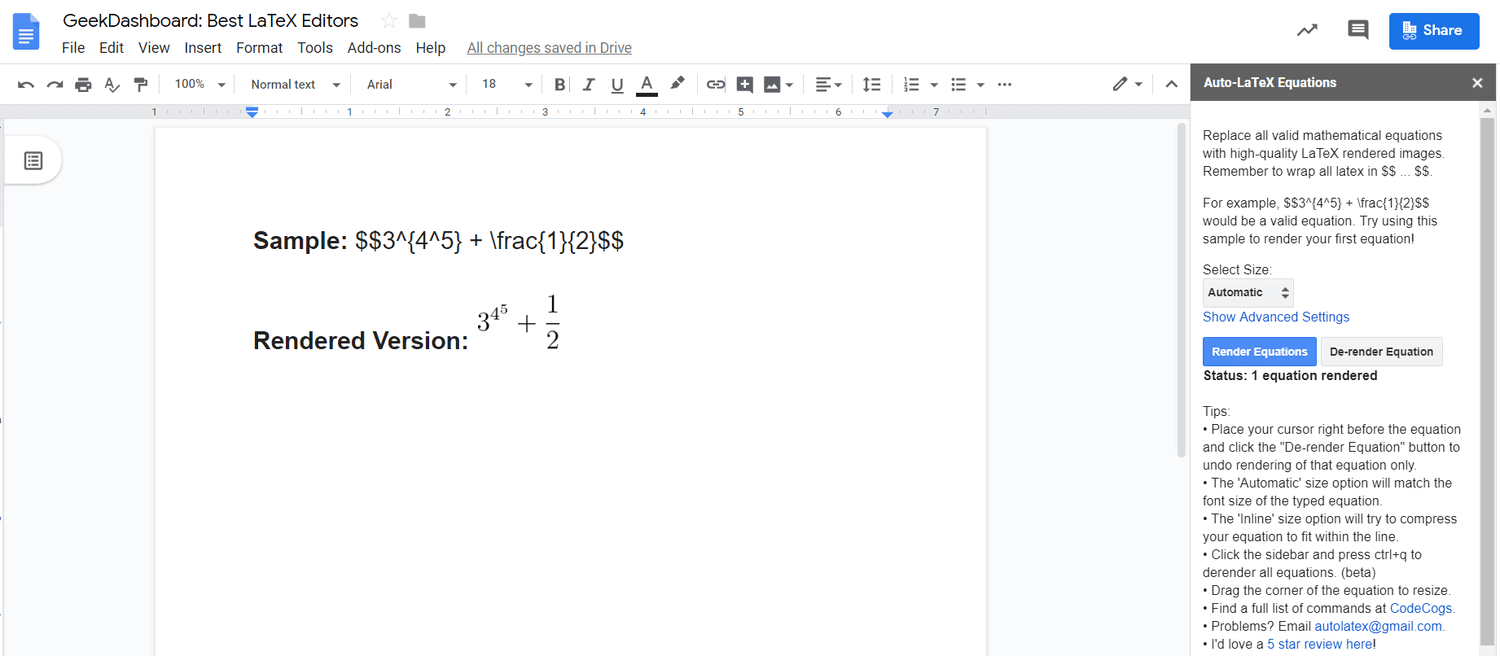
Task: Star the document
Action: [389, 21]
